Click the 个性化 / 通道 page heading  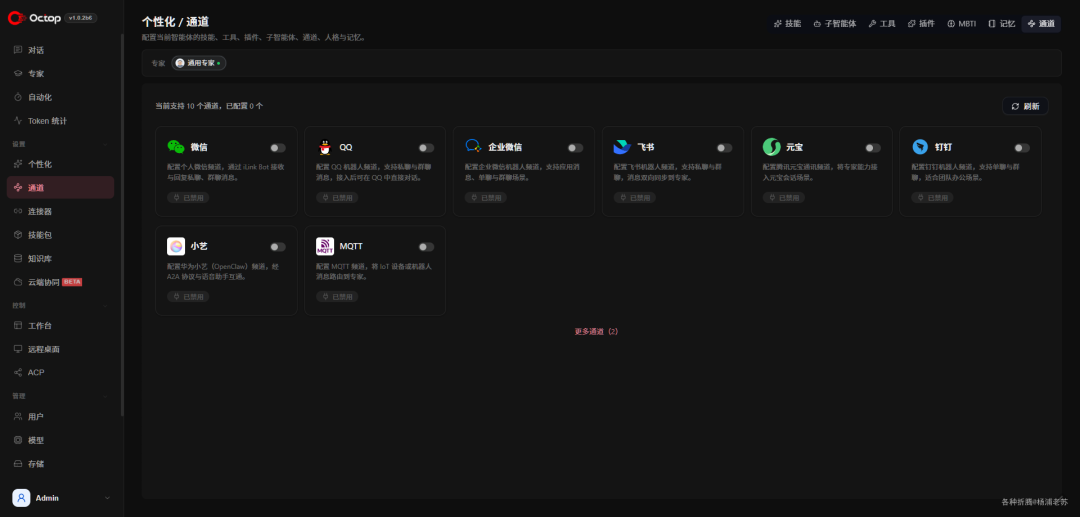click(x=174, y=23)
